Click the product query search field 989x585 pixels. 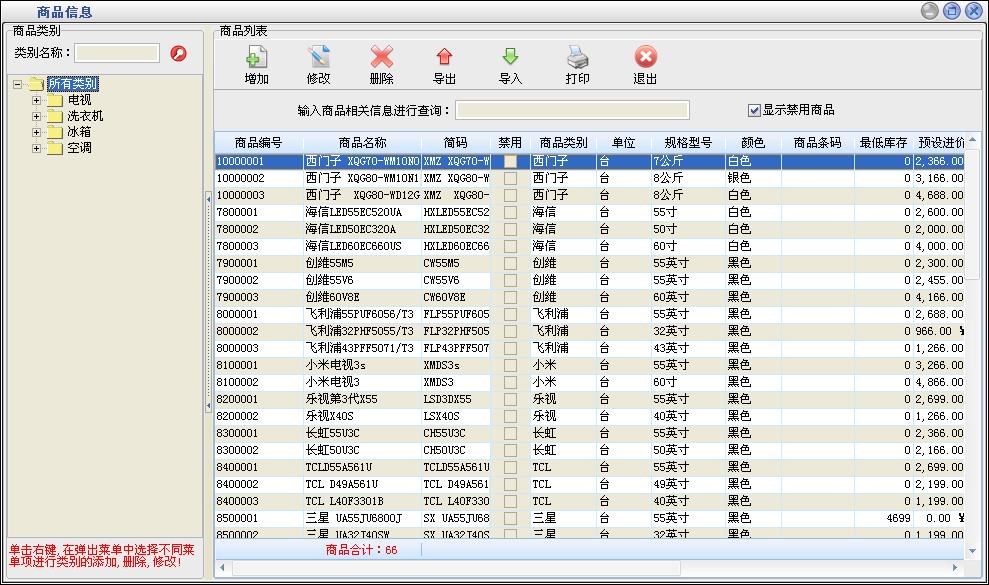pyautogui.click(x=572, y=110)
